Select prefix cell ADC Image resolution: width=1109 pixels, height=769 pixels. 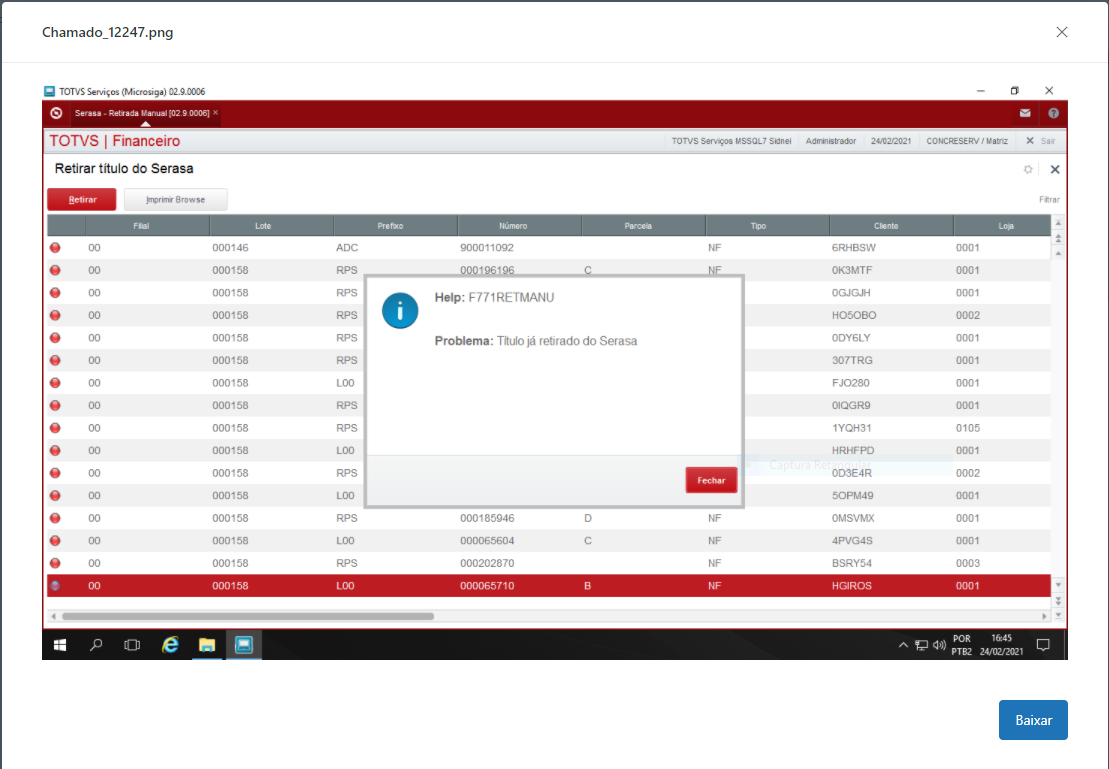tap(347, 248)
